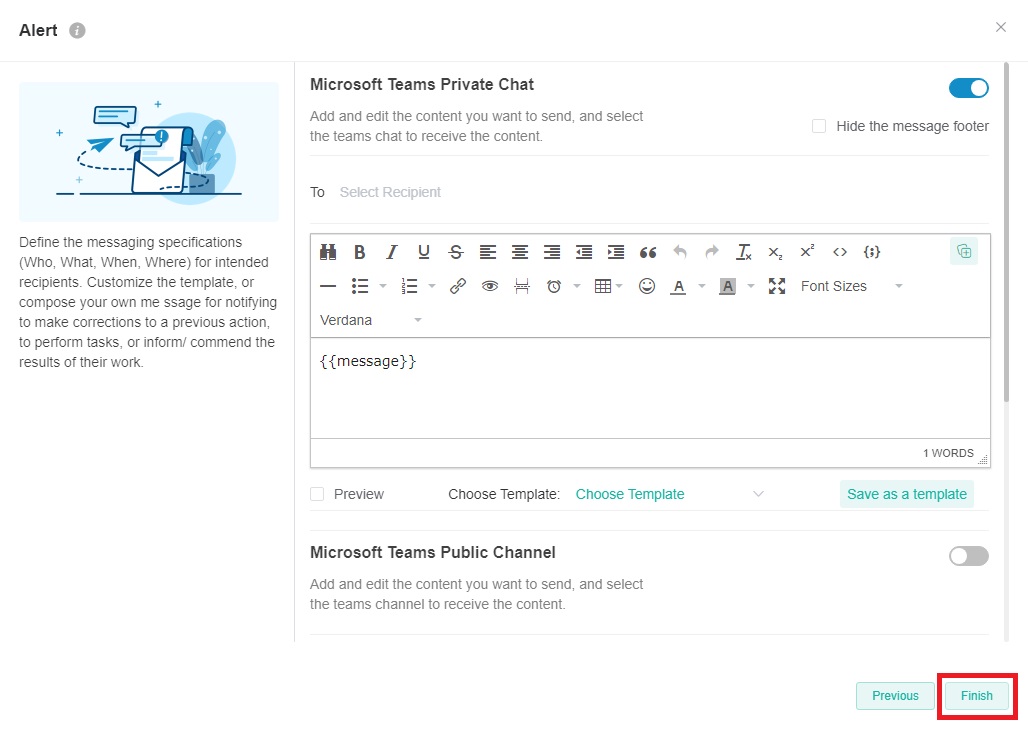
Task: Open the text color picker
Action: coord(679,286)
